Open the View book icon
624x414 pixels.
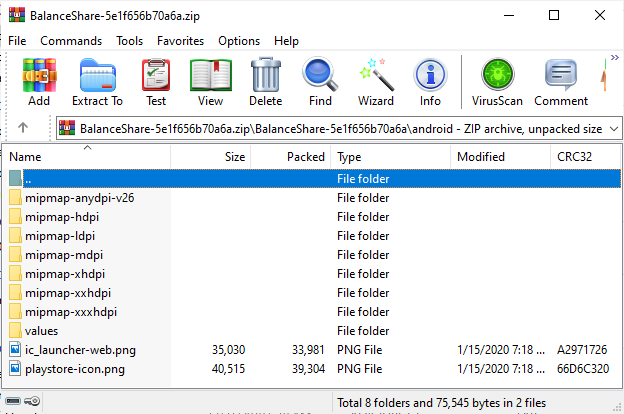point(211,75)
